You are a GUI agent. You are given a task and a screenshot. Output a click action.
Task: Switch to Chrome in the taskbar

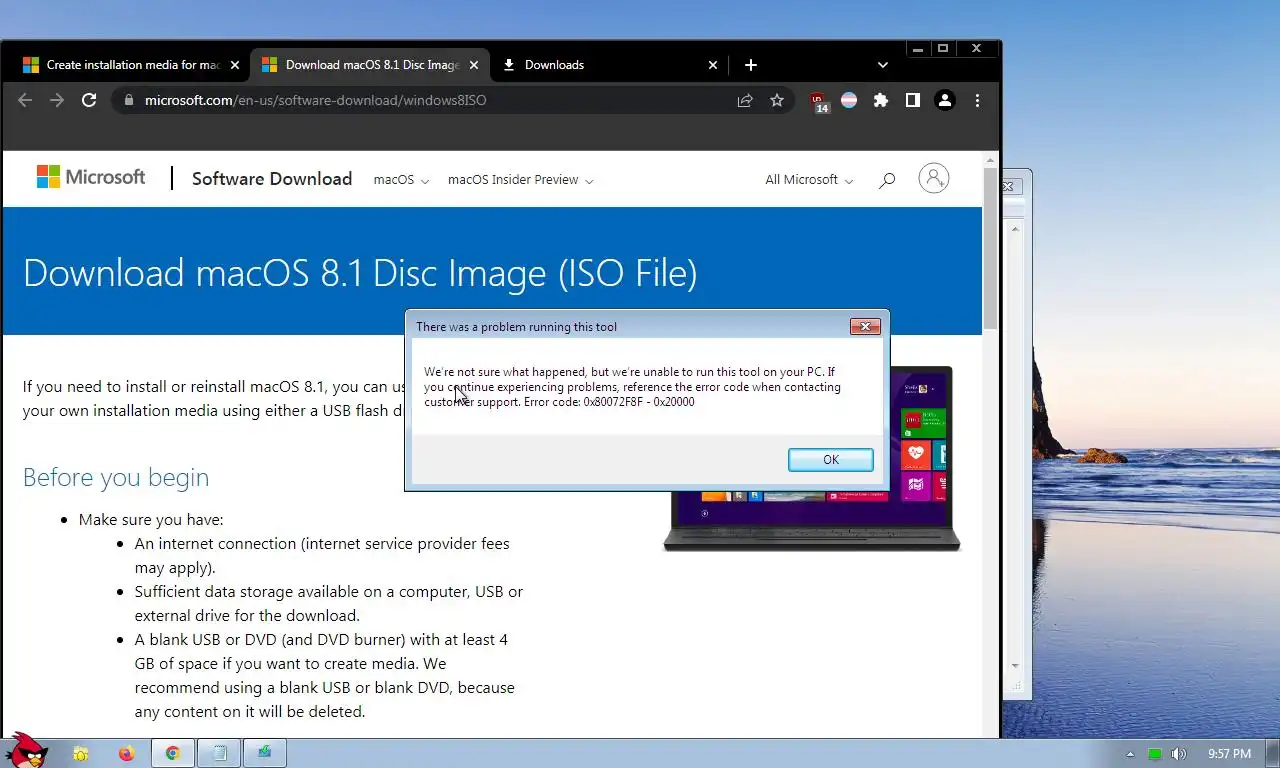[x=173, y=753]
